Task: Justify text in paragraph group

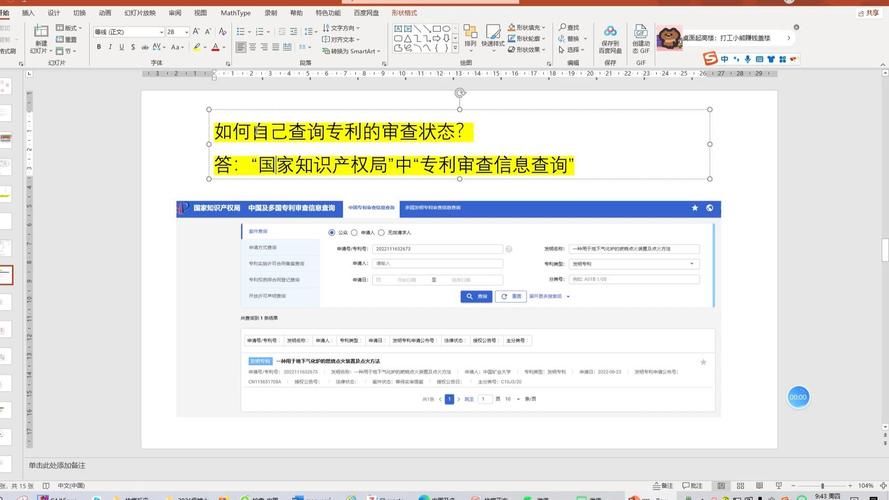Action: [276, 47]
